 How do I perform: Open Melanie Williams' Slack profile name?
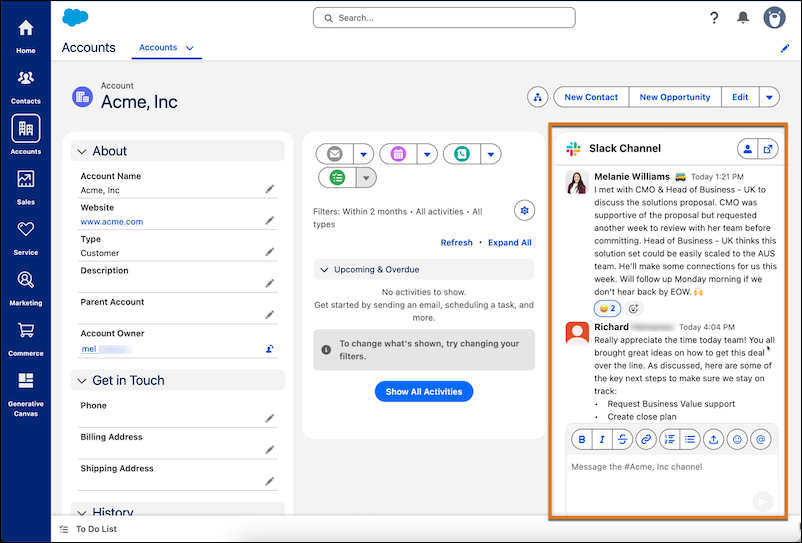click(x=632, y=176)
